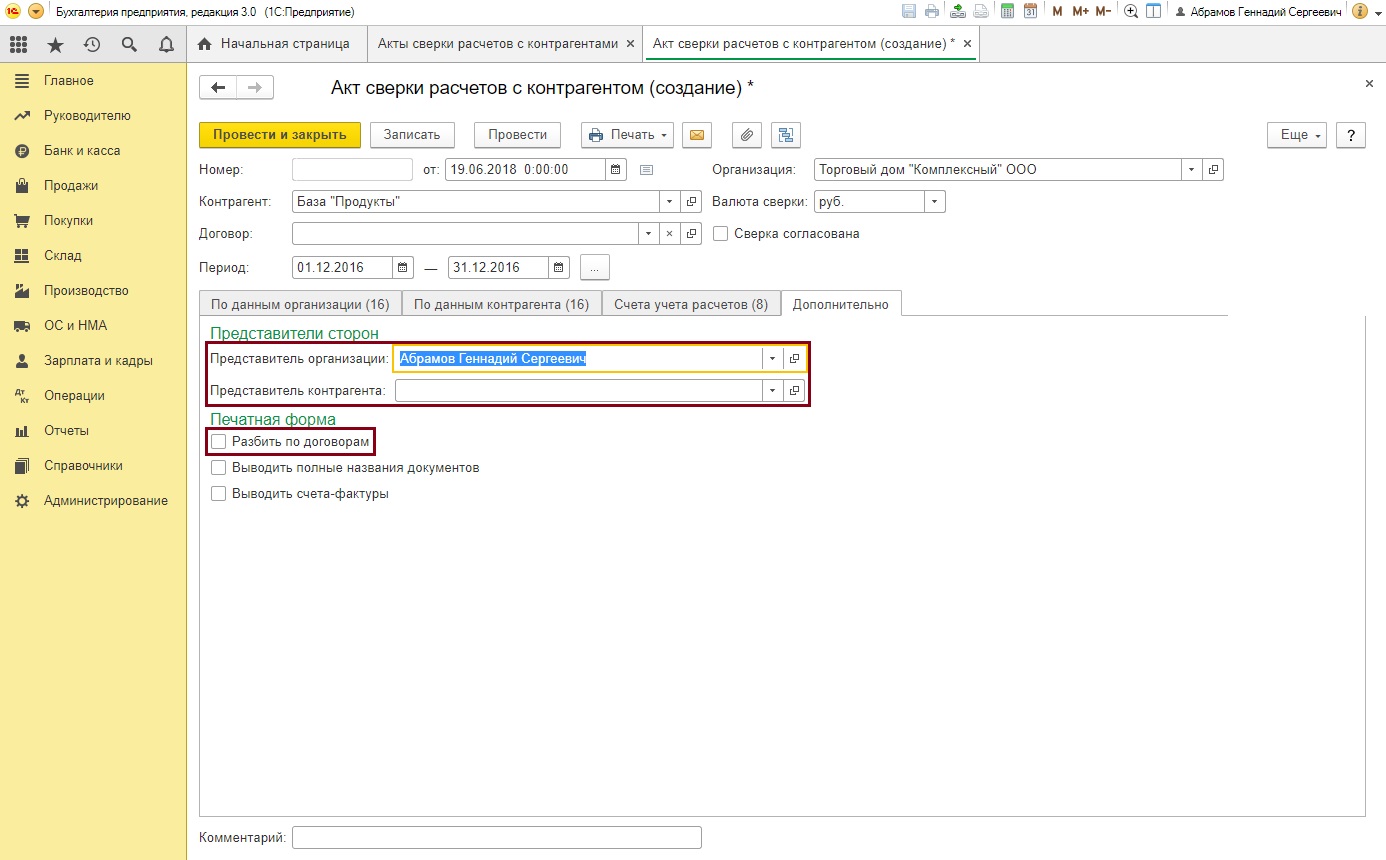Click the printer icon in title bar
Screen dimensions: 1386x860
(933, 11)
